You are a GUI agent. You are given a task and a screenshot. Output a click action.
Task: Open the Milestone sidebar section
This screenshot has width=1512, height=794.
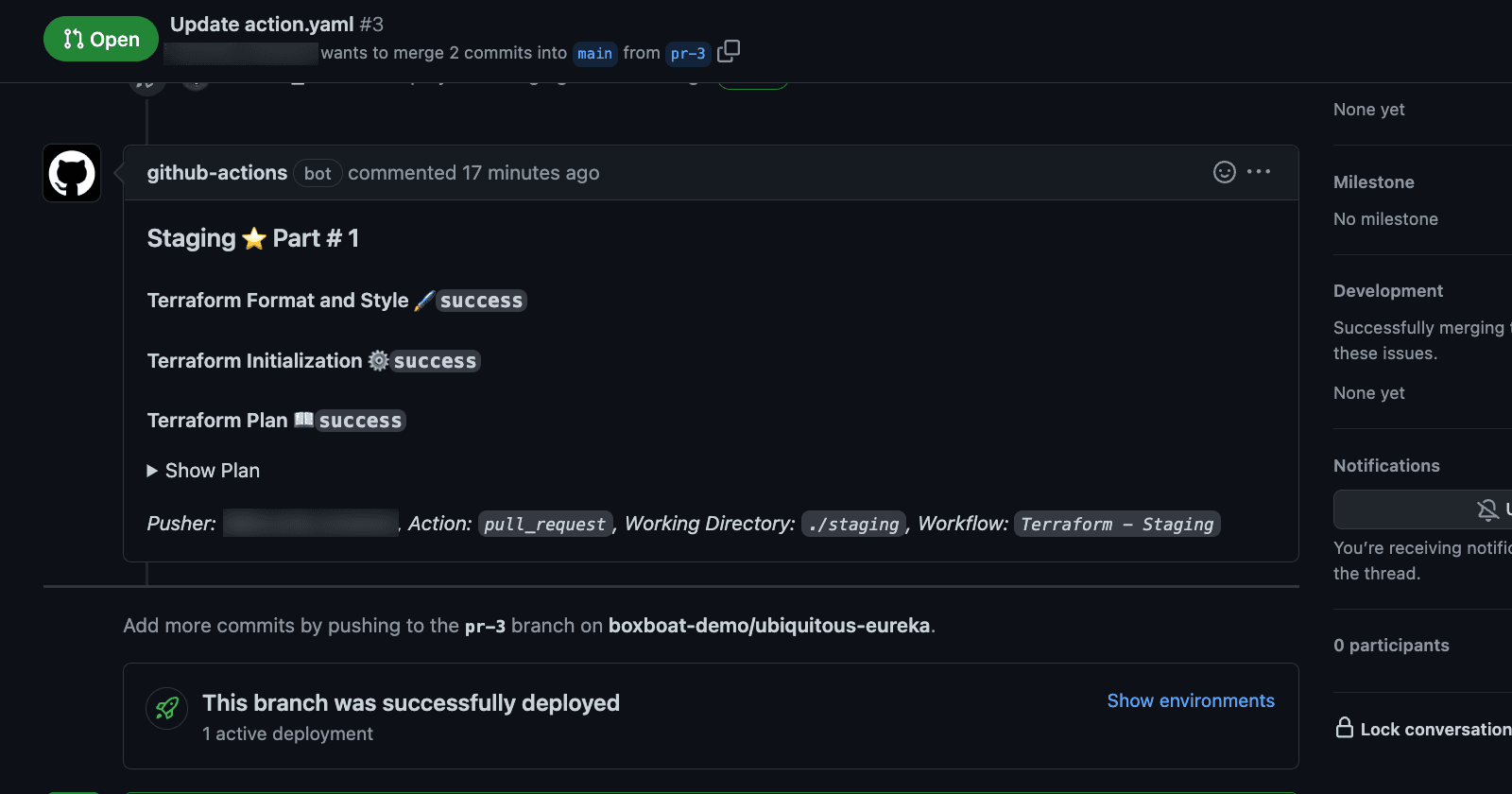point(1373,182)
